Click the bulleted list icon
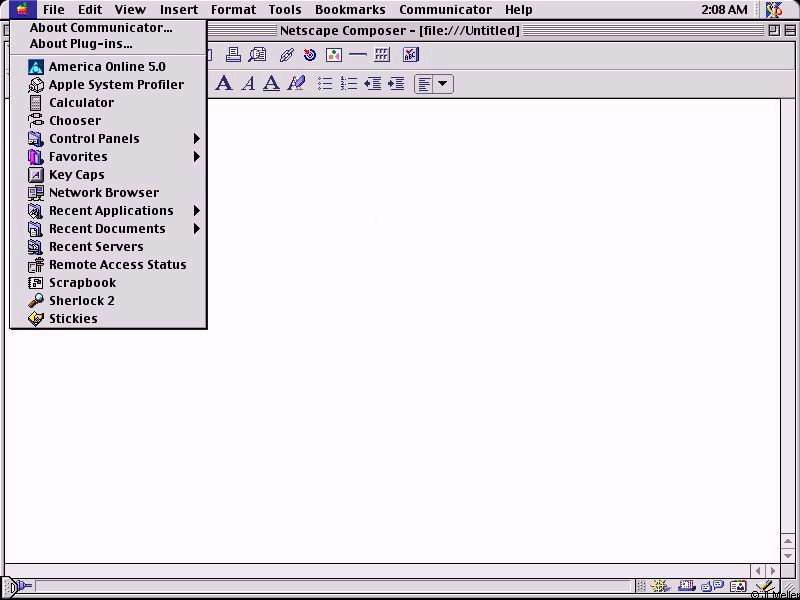This screenshot has width=800, height=600. click(325, 83)
